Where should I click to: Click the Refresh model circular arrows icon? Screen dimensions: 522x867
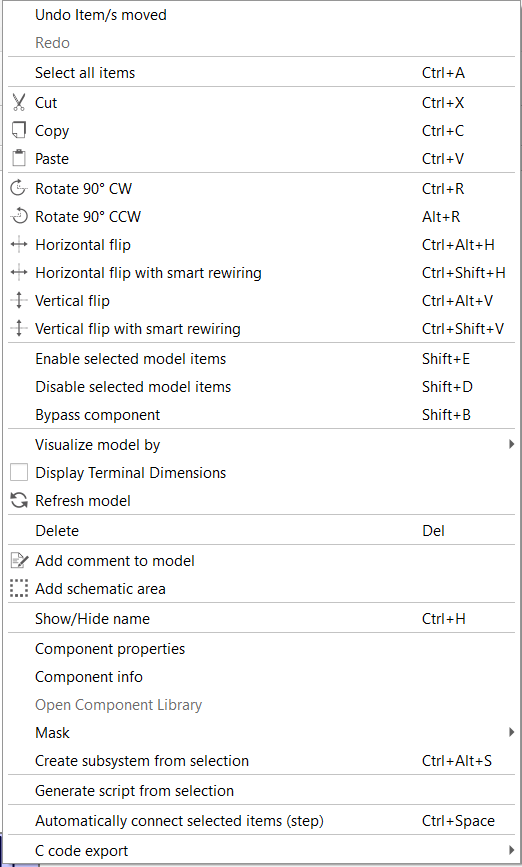coord(19,501)
